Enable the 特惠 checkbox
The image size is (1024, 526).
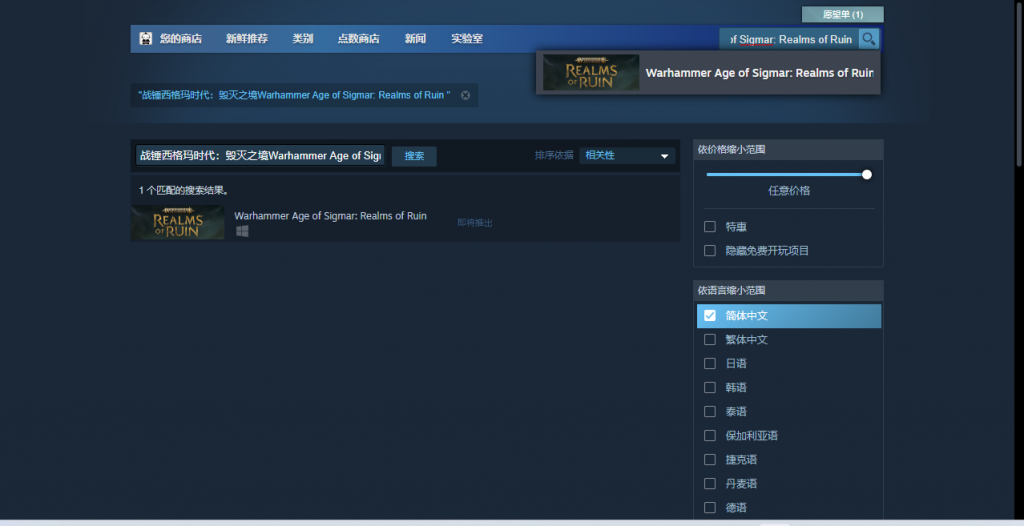pos(710,227)
